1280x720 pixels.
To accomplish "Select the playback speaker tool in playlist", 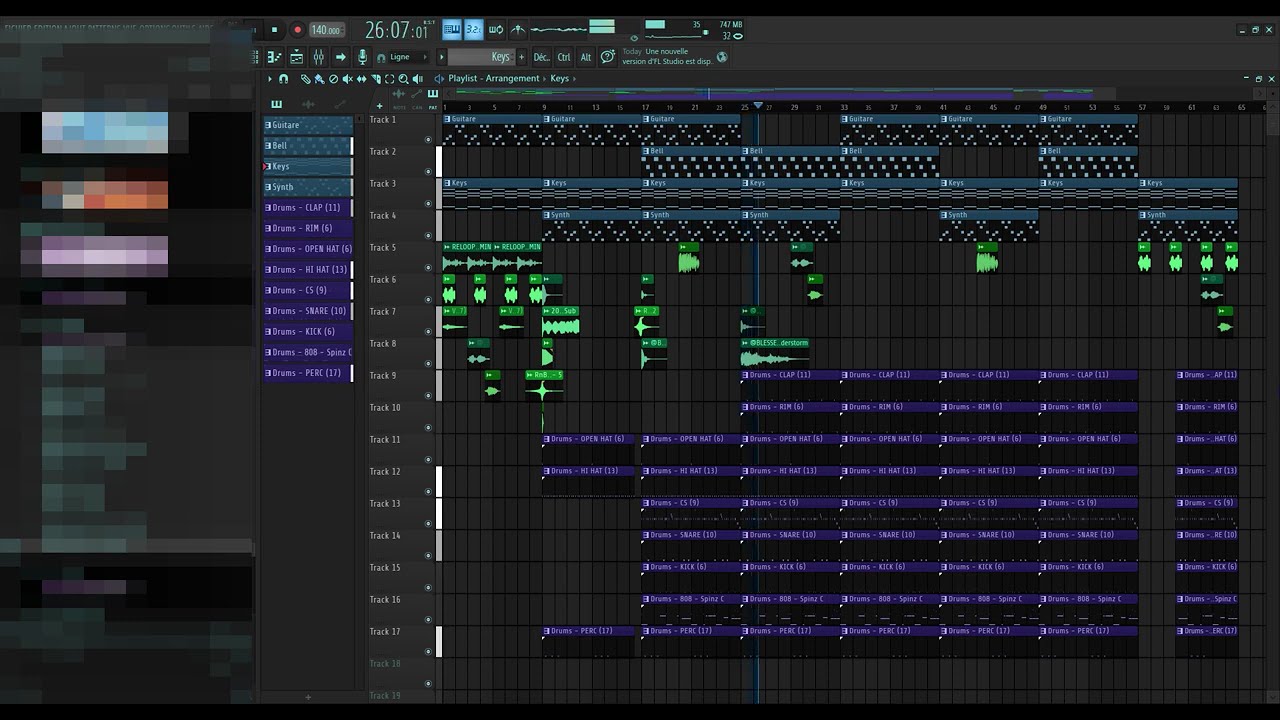I will point(418,79).
